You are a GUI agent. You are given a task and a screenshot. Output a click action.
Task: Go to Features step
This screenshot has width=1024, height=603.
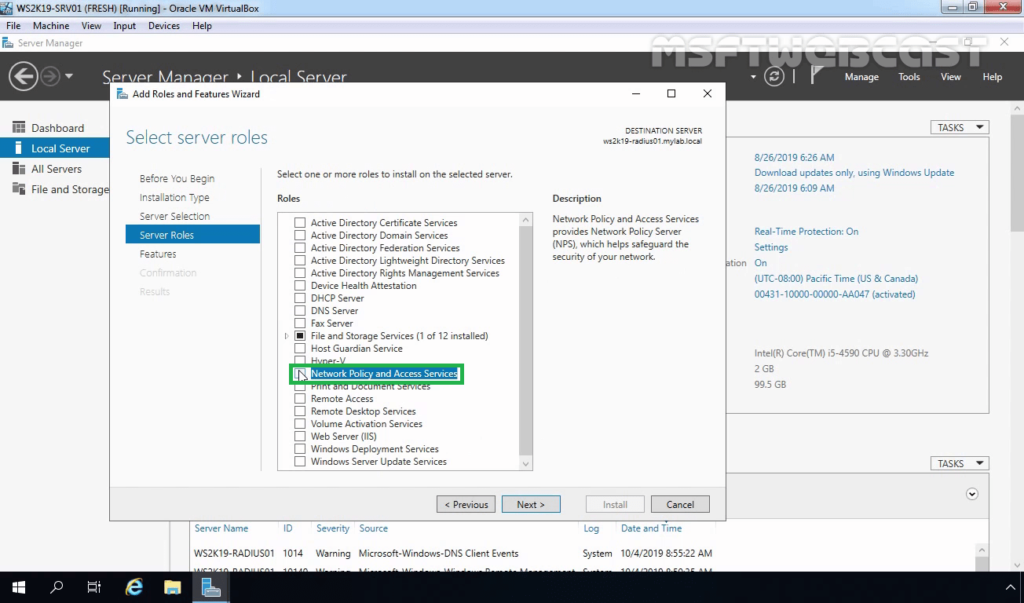(x=158, y=254)
